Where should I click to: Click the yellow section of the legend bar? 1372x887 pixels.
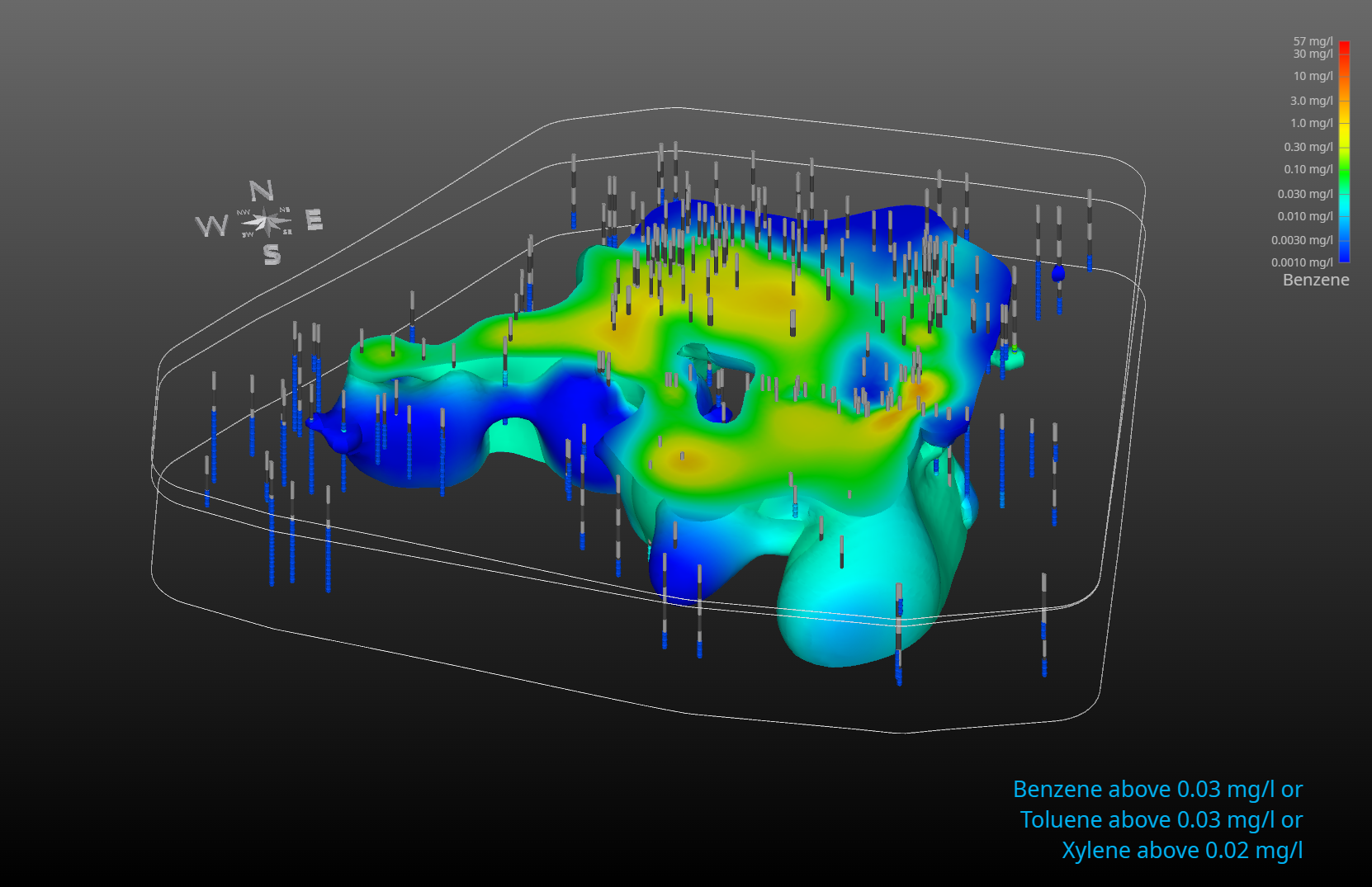[x=1344, y=132]
